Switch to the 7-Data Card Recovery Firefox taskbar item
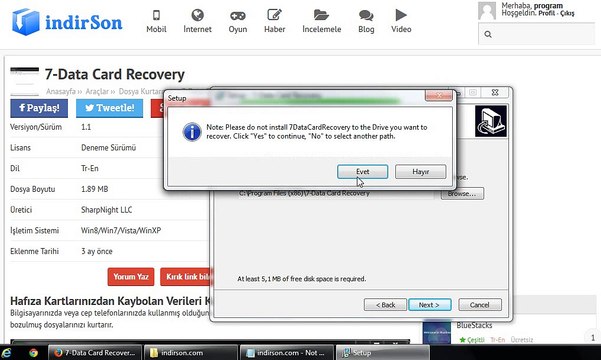601x360 pixels. pyautogui.click(x=95, y=352)
